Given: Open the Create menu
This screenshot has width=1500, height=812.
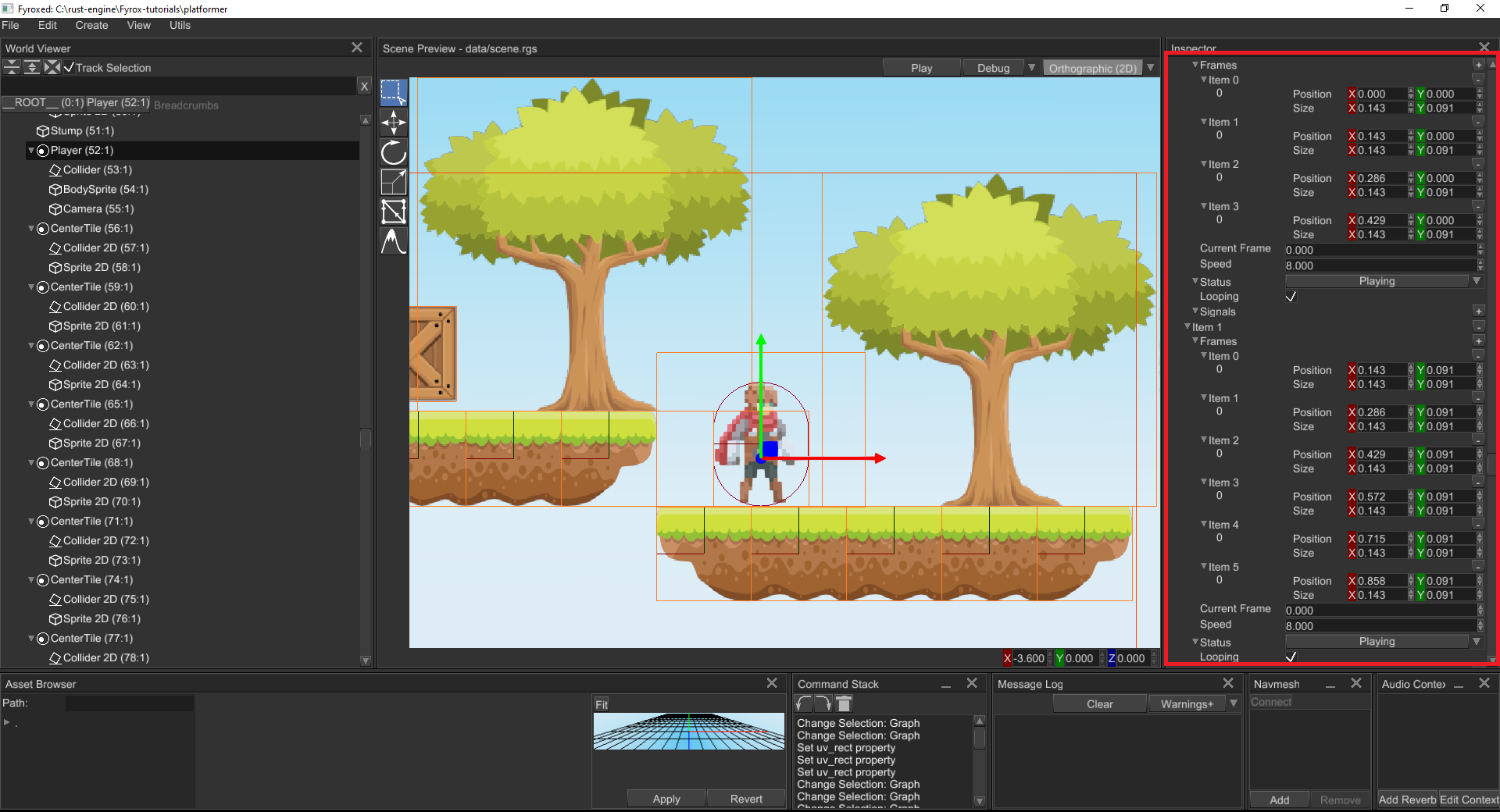Looking at the screenshot, I should (91, 25).
